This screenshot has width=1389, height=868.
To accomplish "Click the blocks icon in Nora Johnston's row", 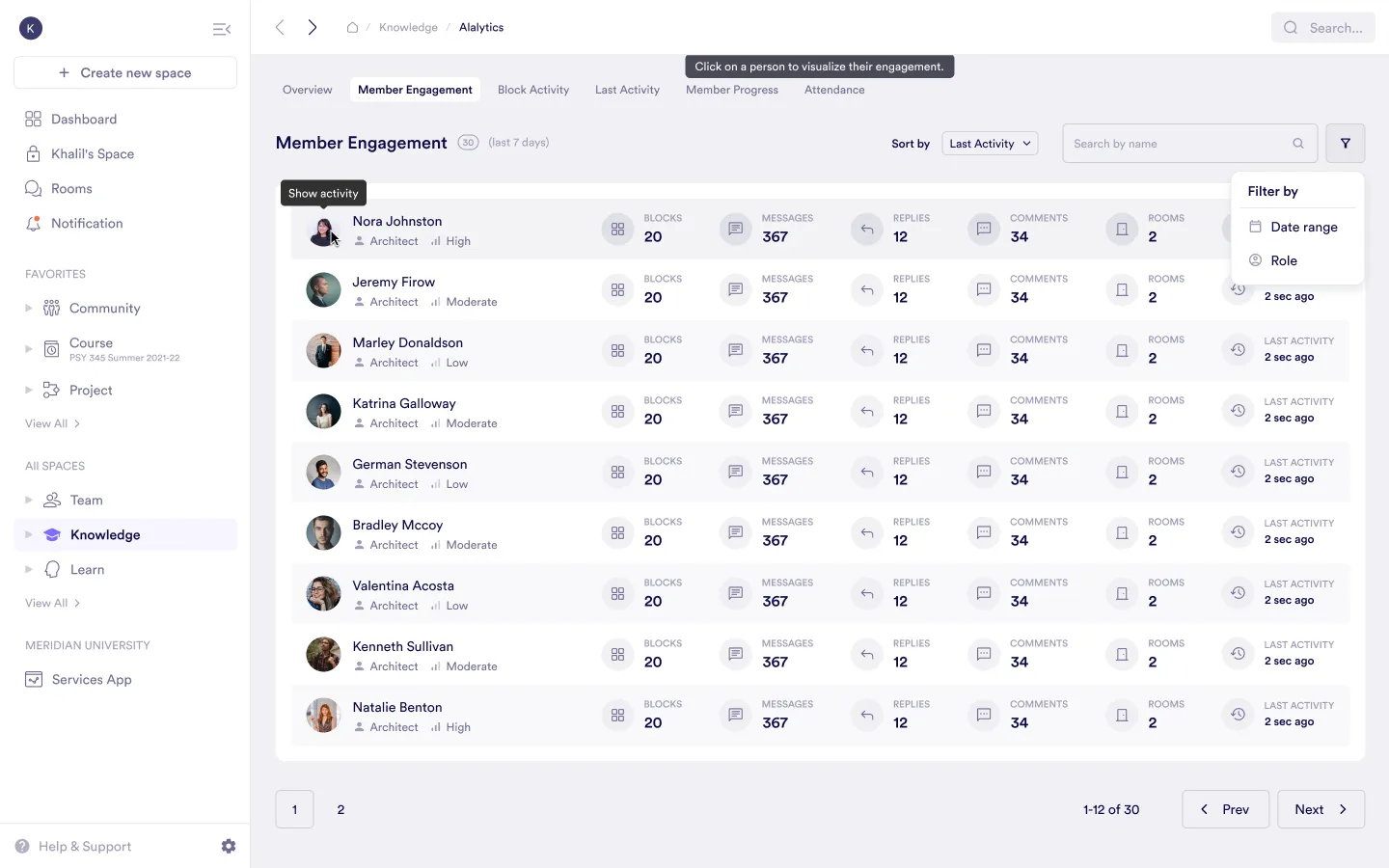I will click(x=617, y=229).
